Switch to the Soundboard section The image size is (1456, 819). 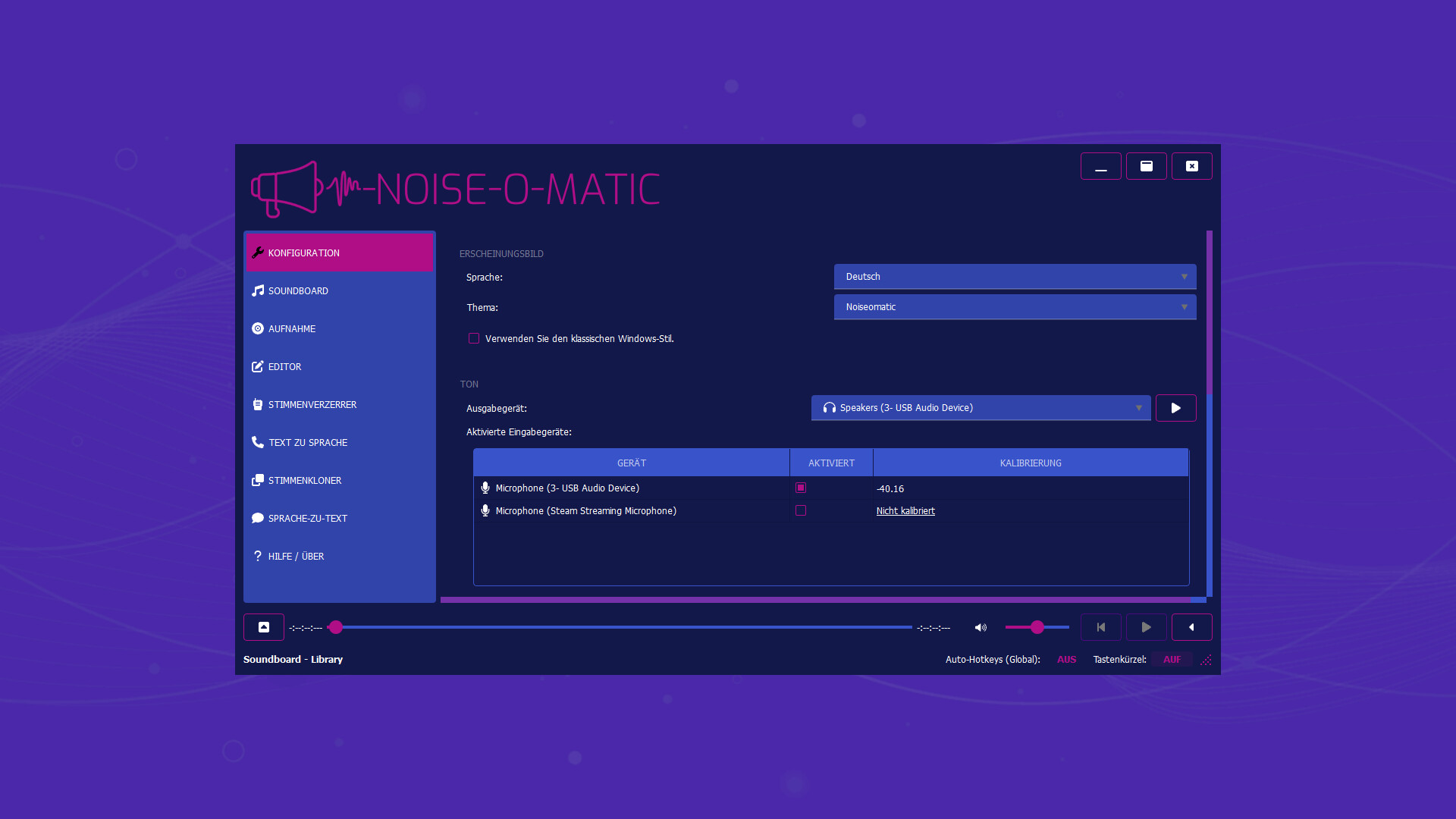[x=298, y=290]
